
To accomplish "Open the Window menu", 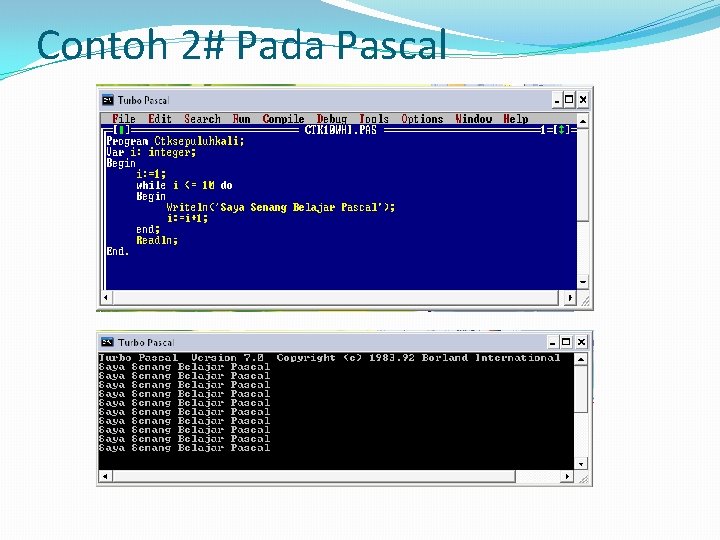I will coord(473,119).
